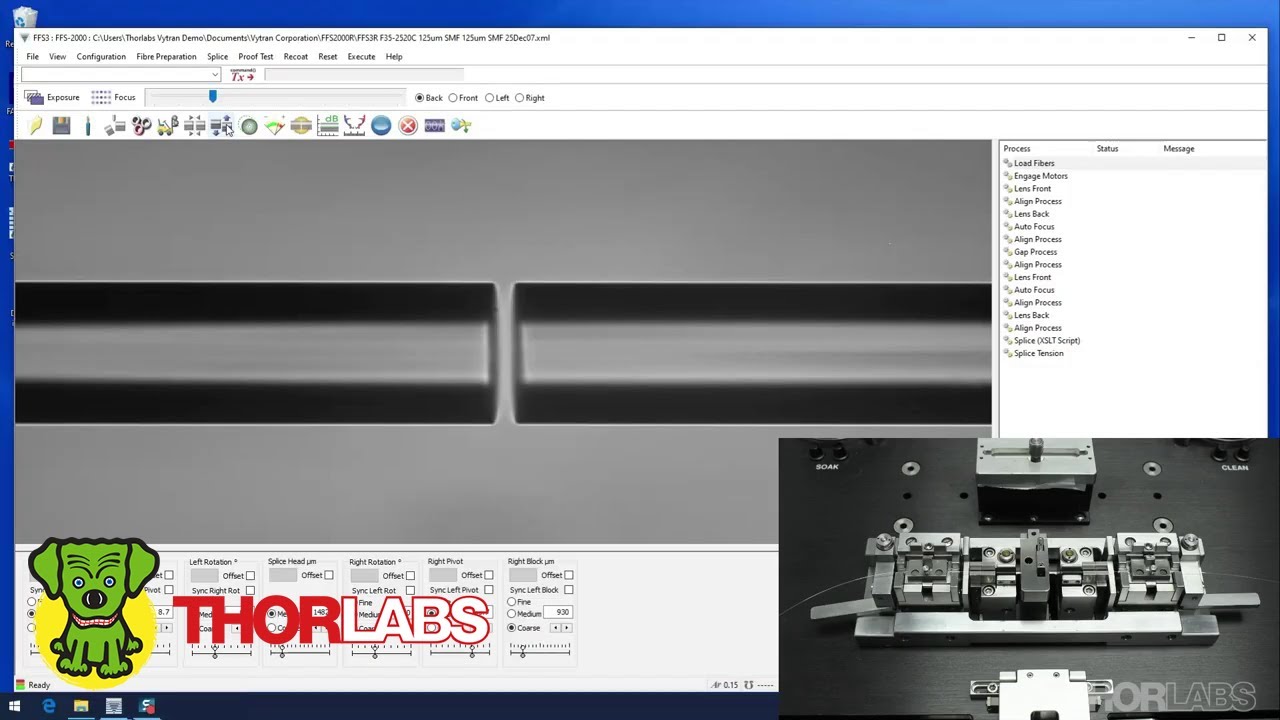Click the blue oval toolbar icon
Screen dimensions: 1280x720
(381, 125)
